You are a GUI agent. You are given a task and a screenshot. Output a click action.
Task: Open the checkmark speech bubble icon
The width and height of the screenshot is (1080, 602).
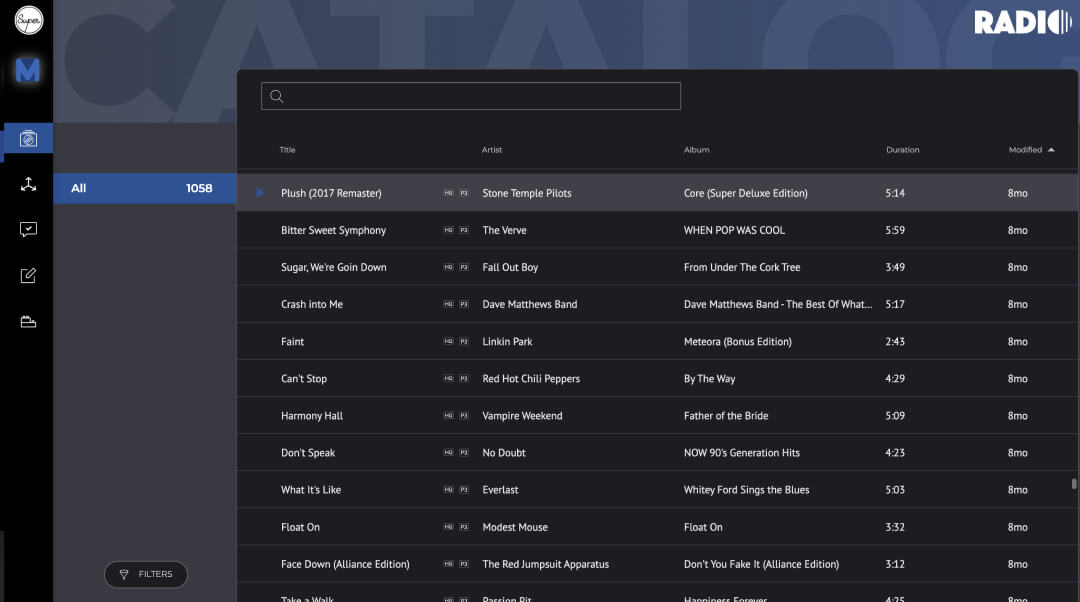pos(28,230)
